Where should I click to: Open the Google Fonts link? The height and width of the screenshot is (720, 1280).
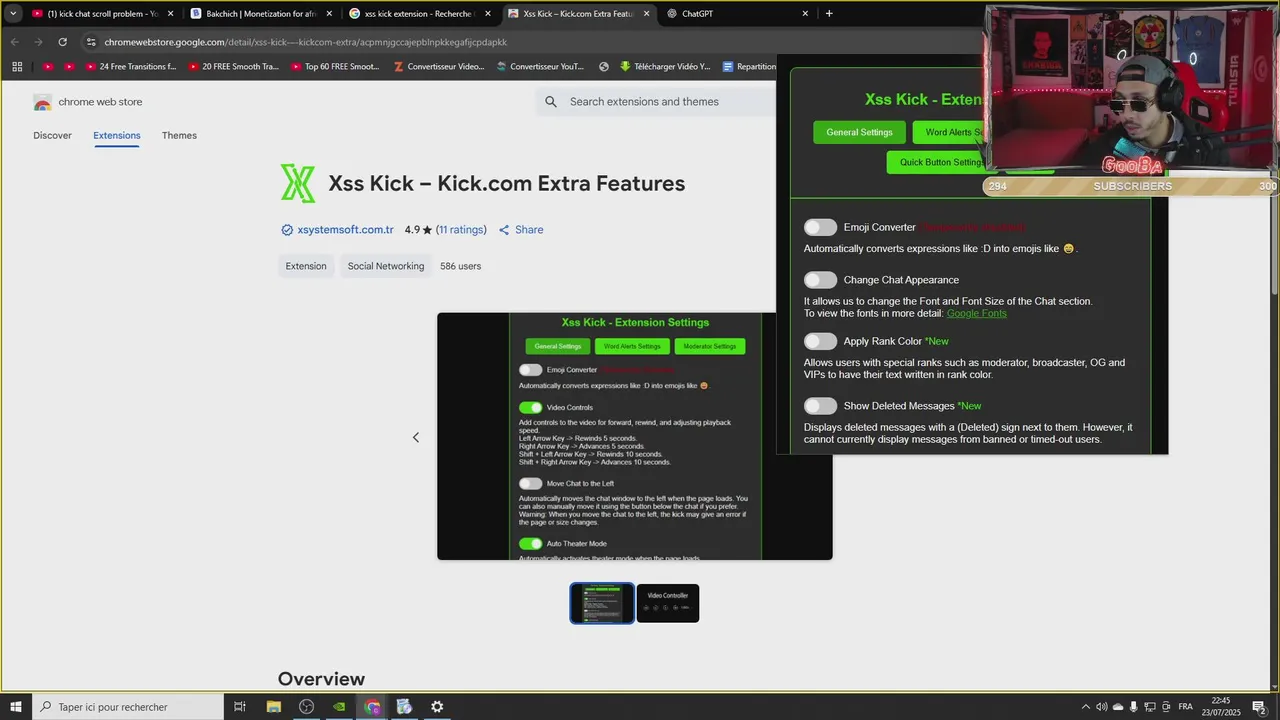click(976, 313)
